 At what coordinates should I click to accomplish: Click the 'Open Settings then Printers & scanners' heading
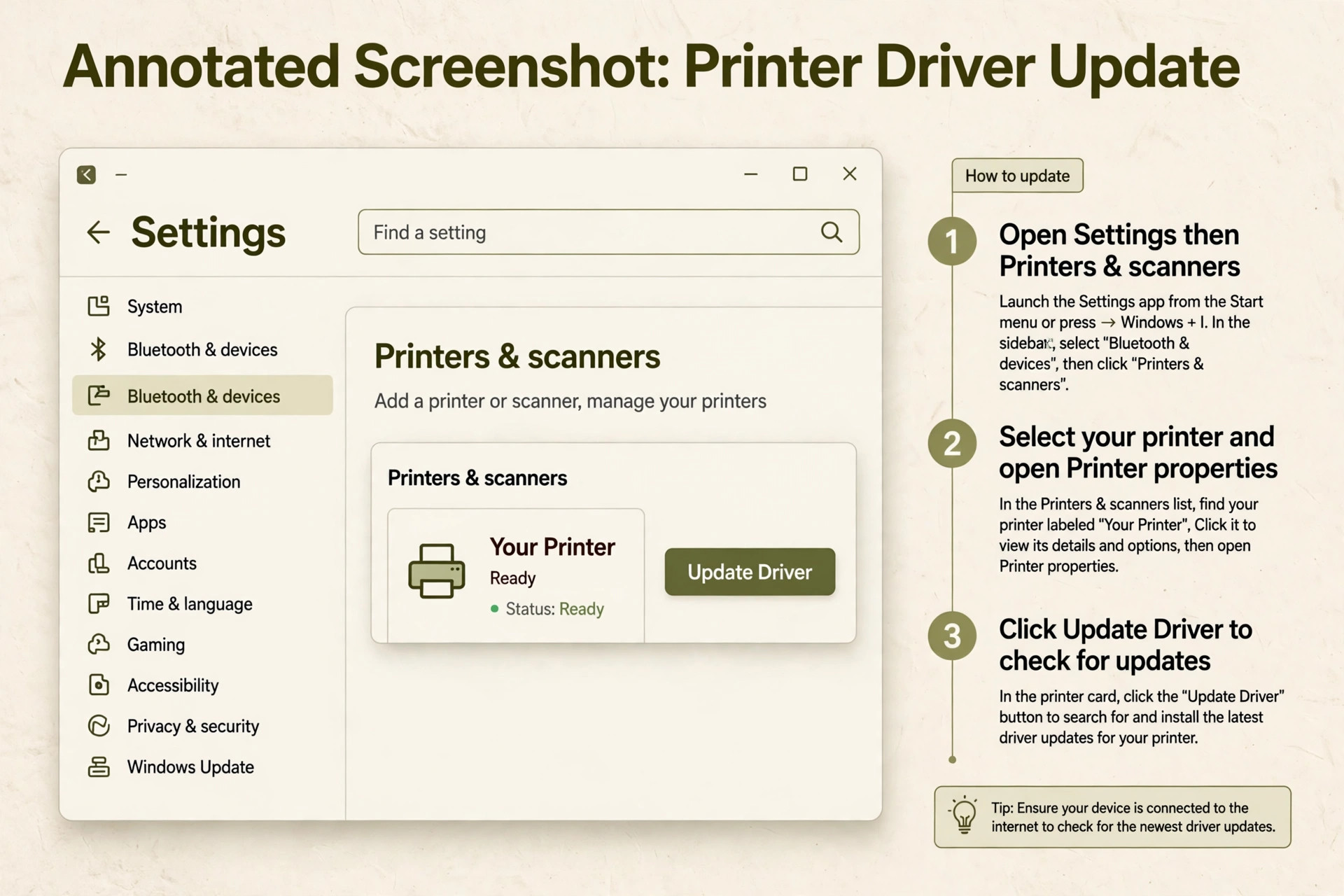pos(1119,250)
